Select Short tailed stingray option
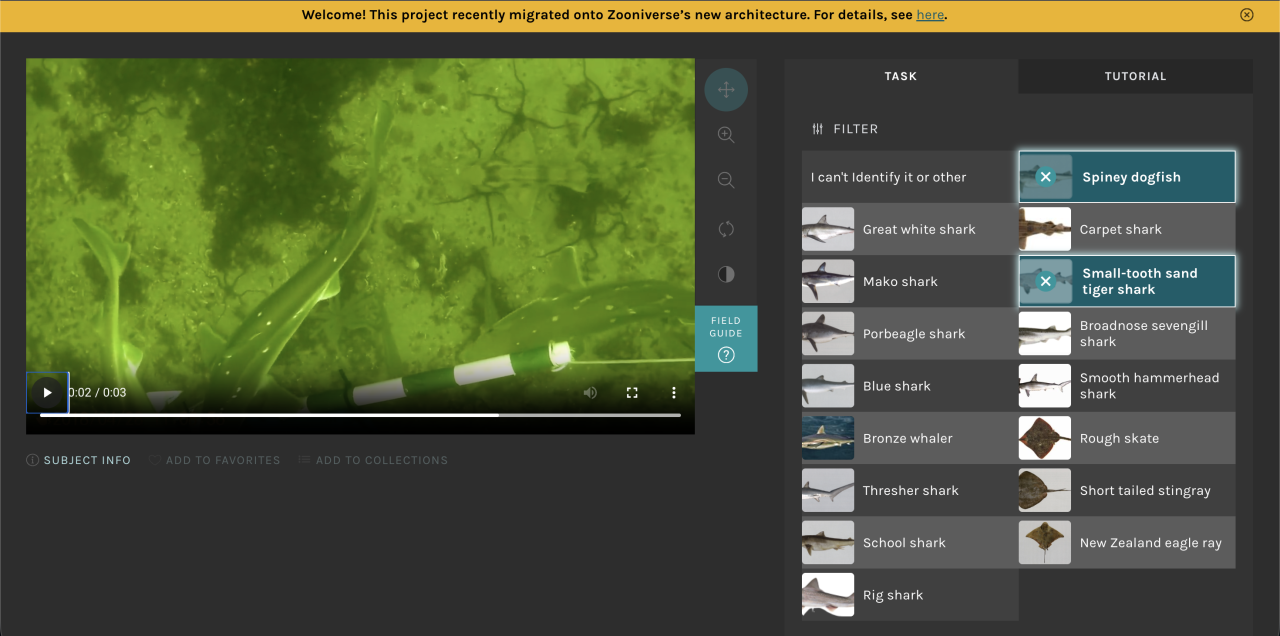1280x636 pixels. coord(1127,490)
